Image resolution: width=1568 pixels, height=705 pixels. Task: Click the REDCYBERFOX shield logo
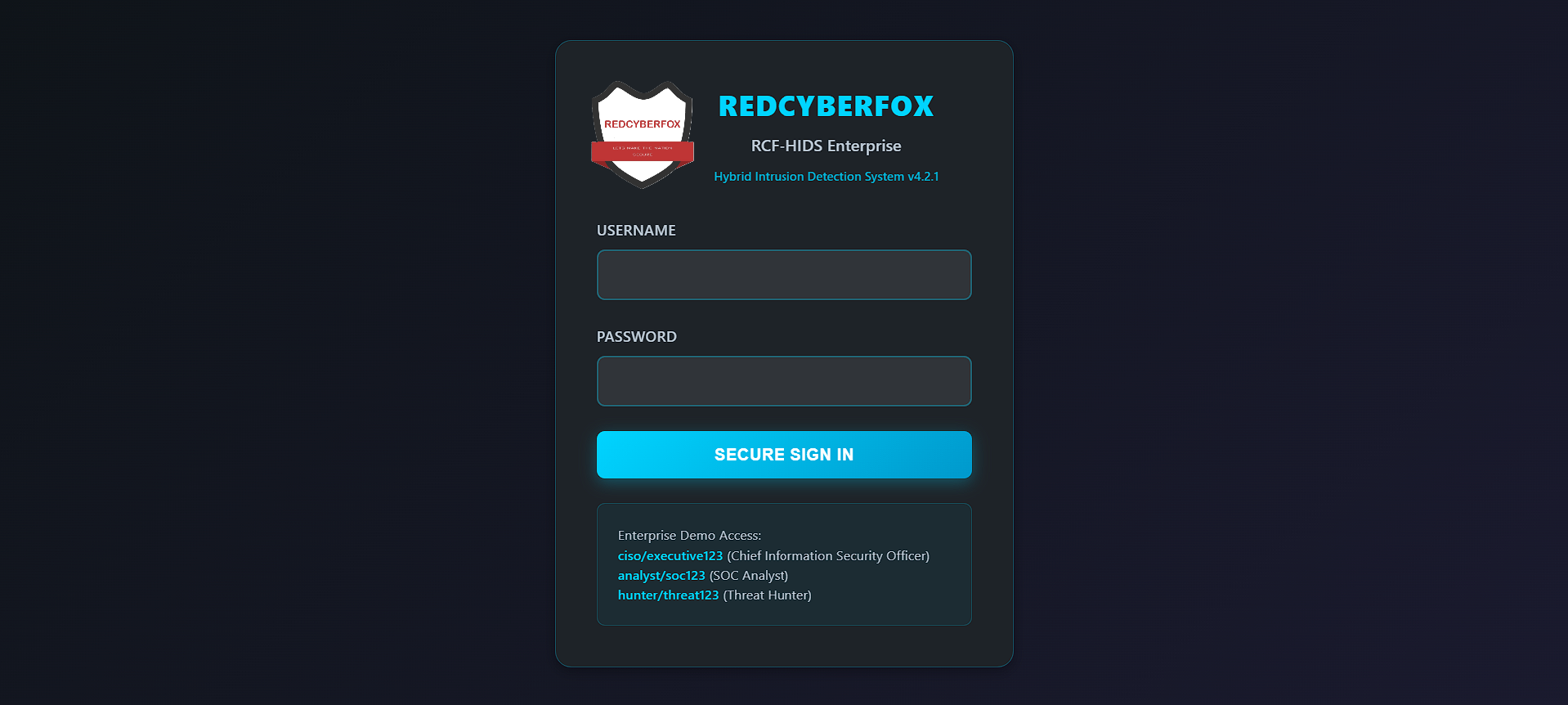point(643,135)
